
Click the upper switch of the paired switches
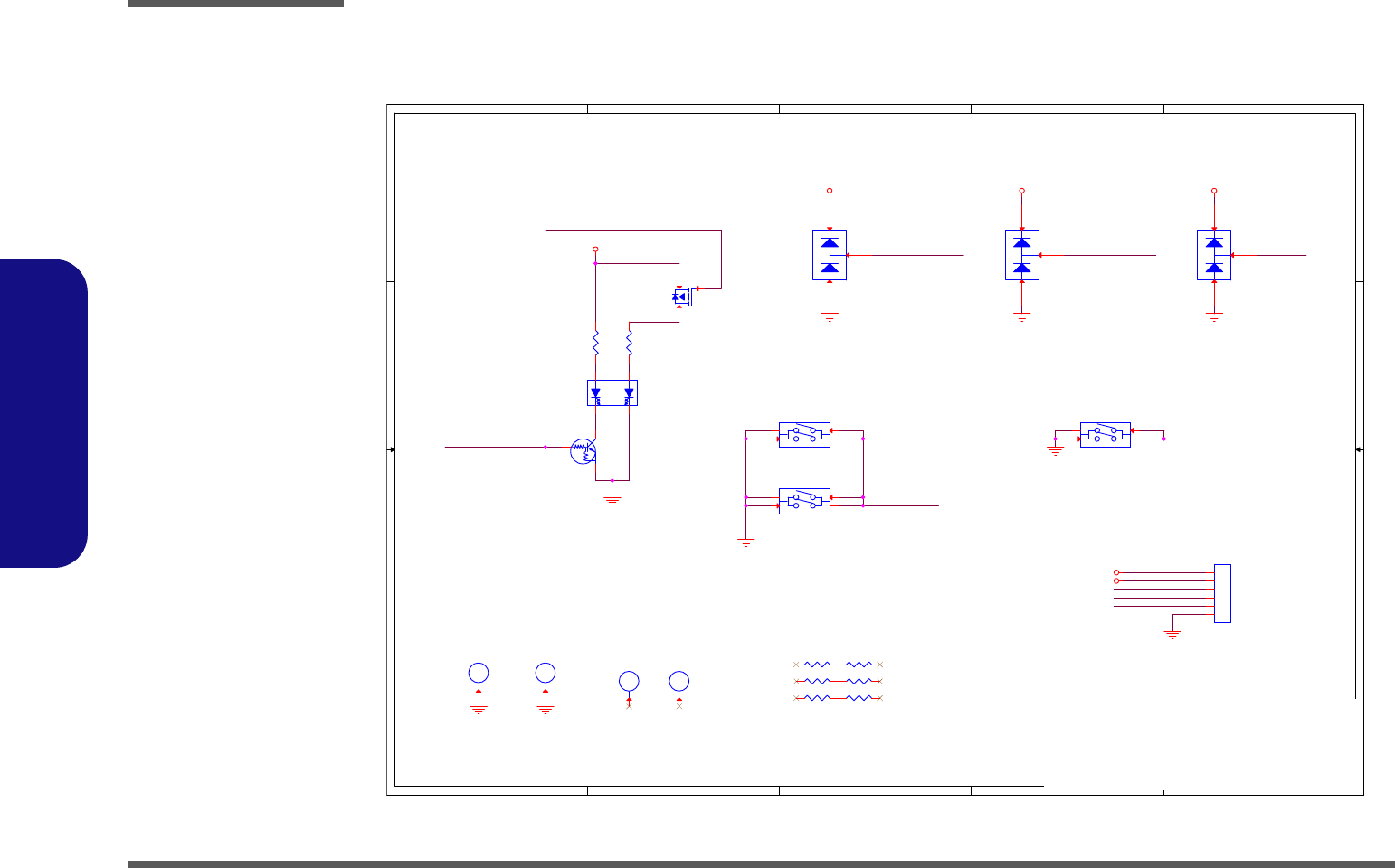coord(804,435)
